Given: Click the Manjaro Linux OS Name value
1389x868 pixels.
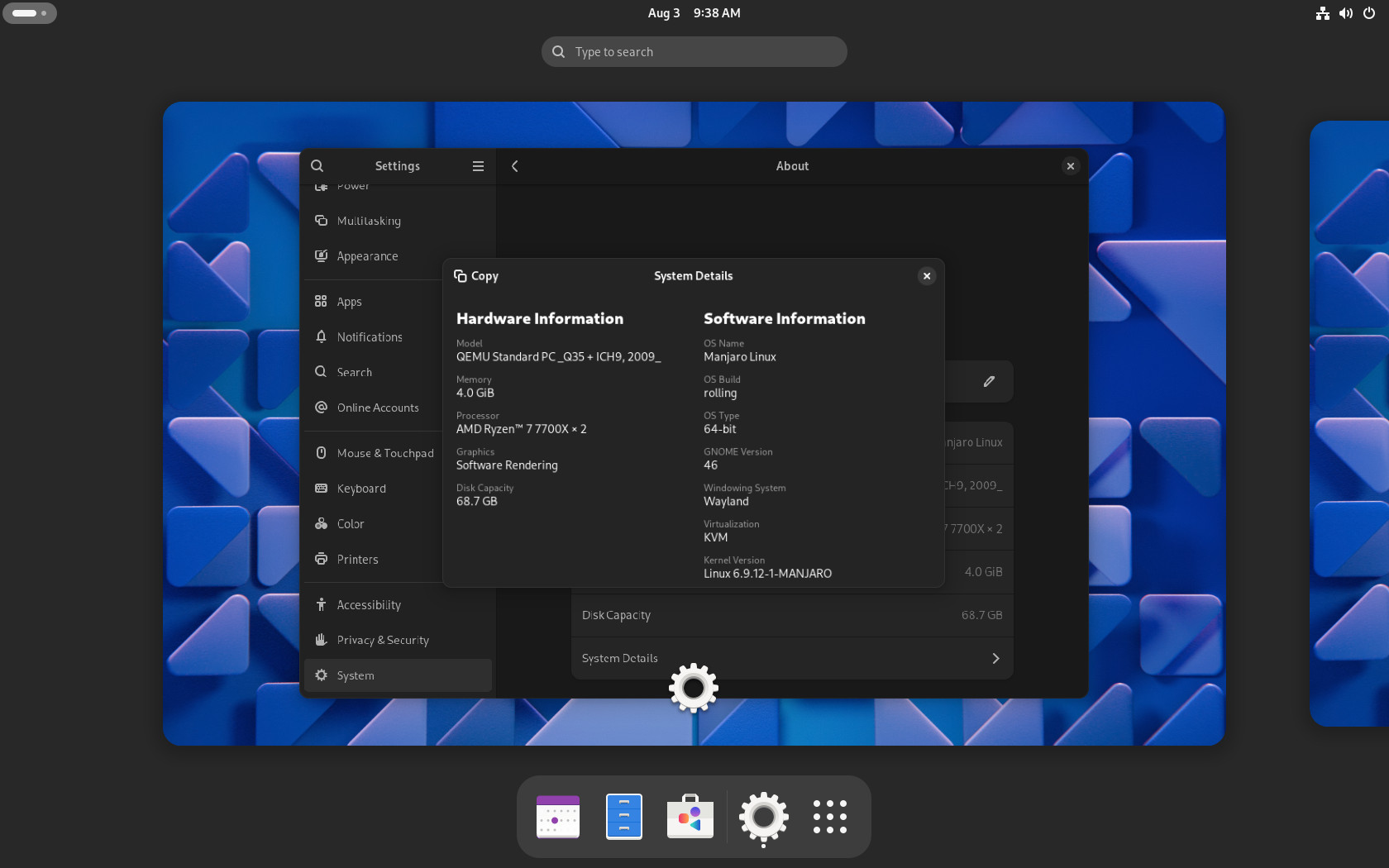Looking at the screenshot, I should [x=740, y=357].
